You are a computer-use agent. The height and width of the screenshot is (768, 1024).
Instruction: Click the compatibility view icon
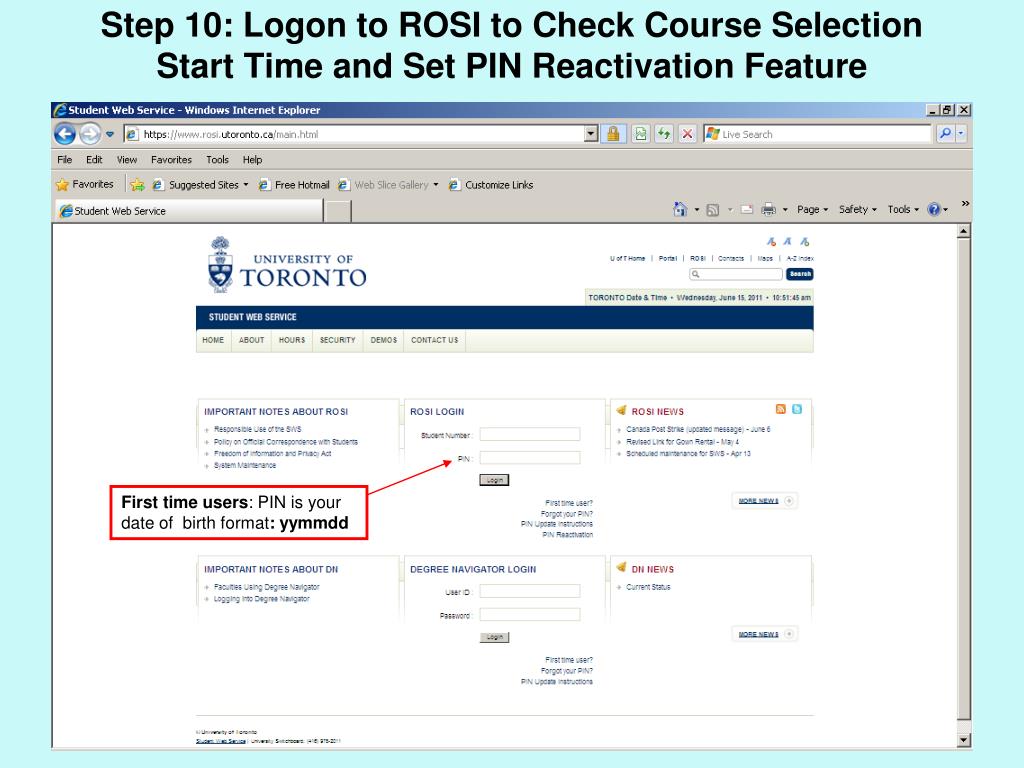[641, 134]
